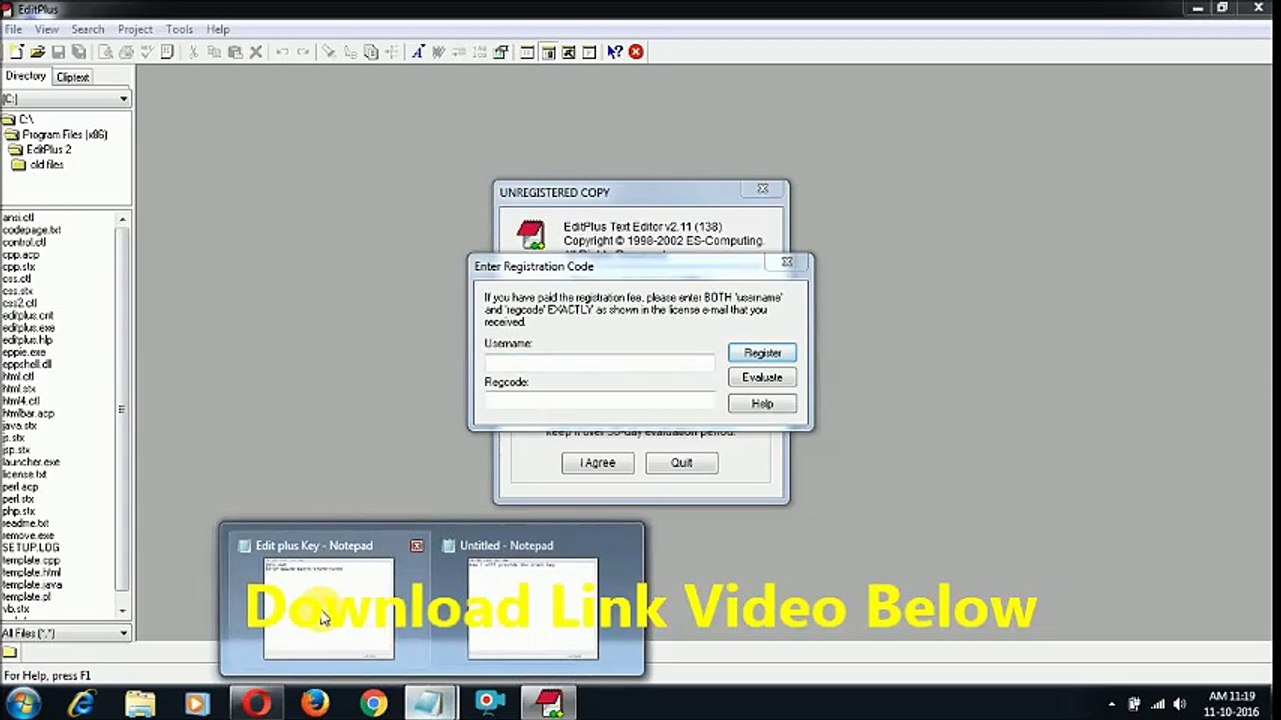Show hidden system tray icons arrow
This screenshot has height=720, width=1281.
[1112, 704]
